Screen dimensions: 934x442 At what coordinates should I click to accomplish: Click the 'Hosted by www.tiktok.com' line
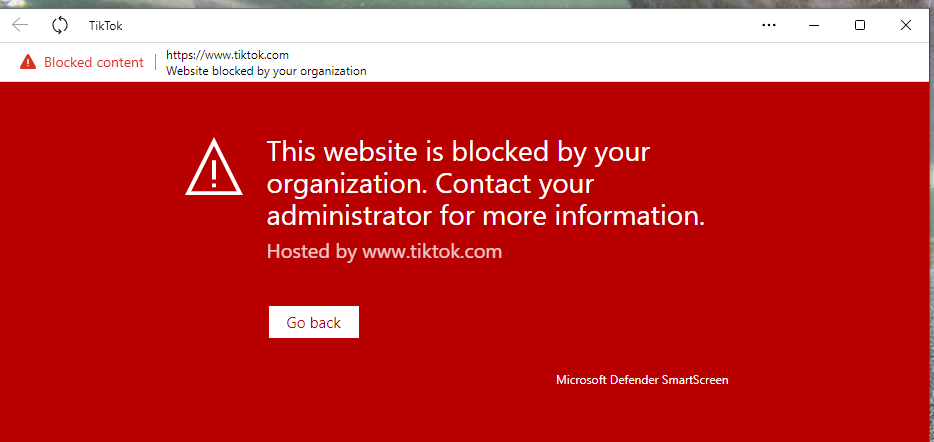[384, 251]
